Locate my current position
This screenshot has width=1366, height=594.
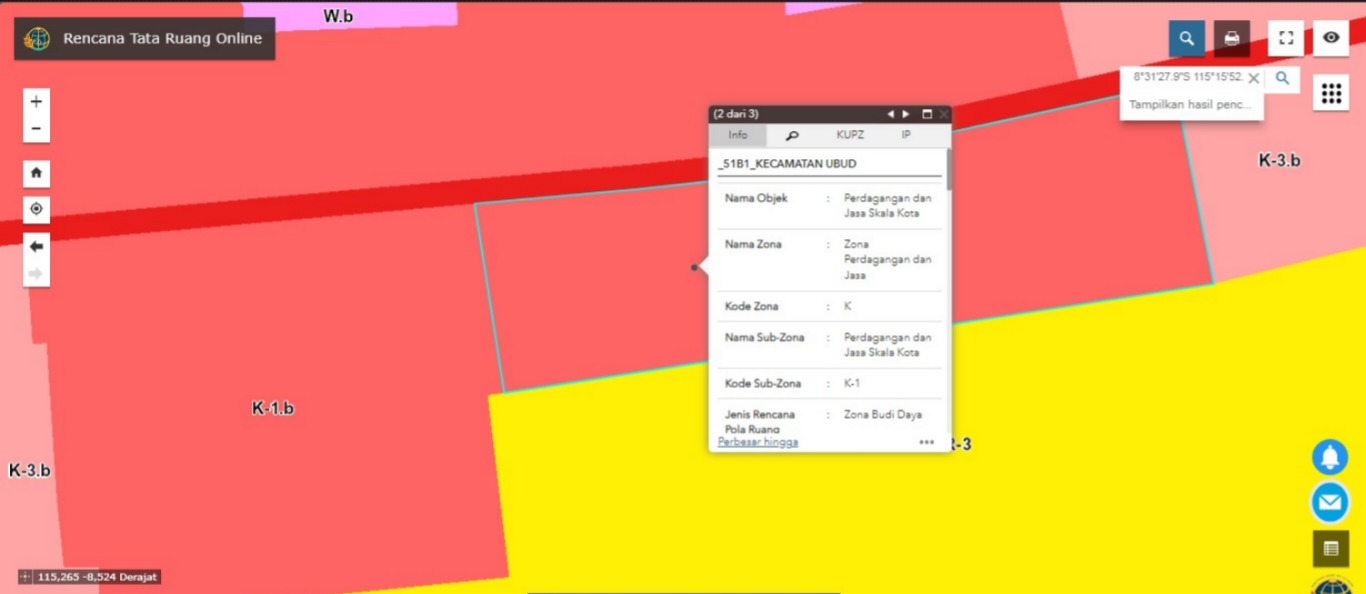(36, 209)
